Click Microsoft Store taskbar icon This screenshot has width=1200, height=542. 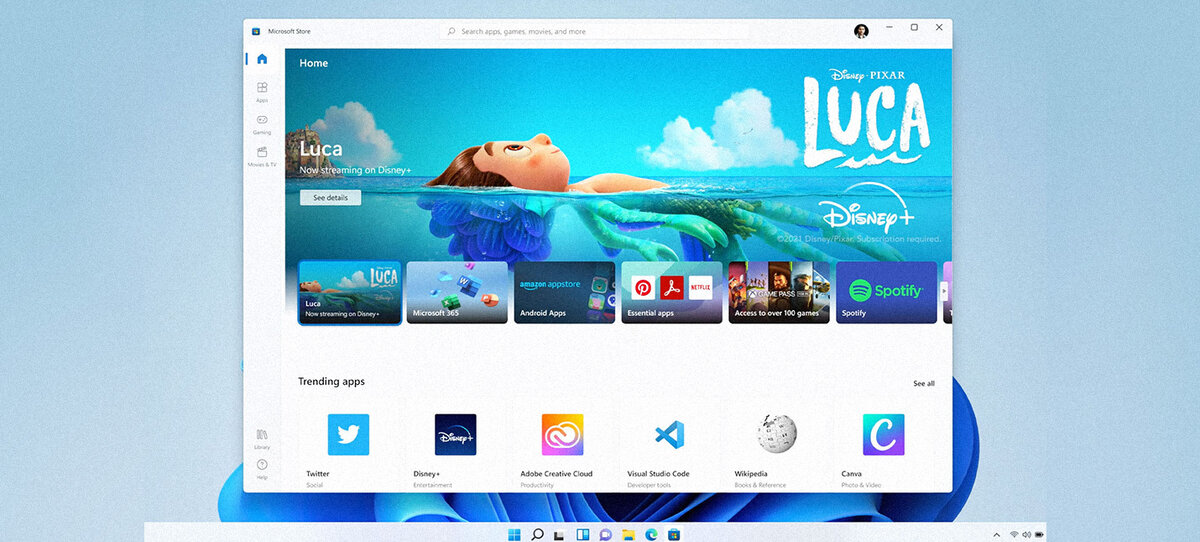pos(674,534)
